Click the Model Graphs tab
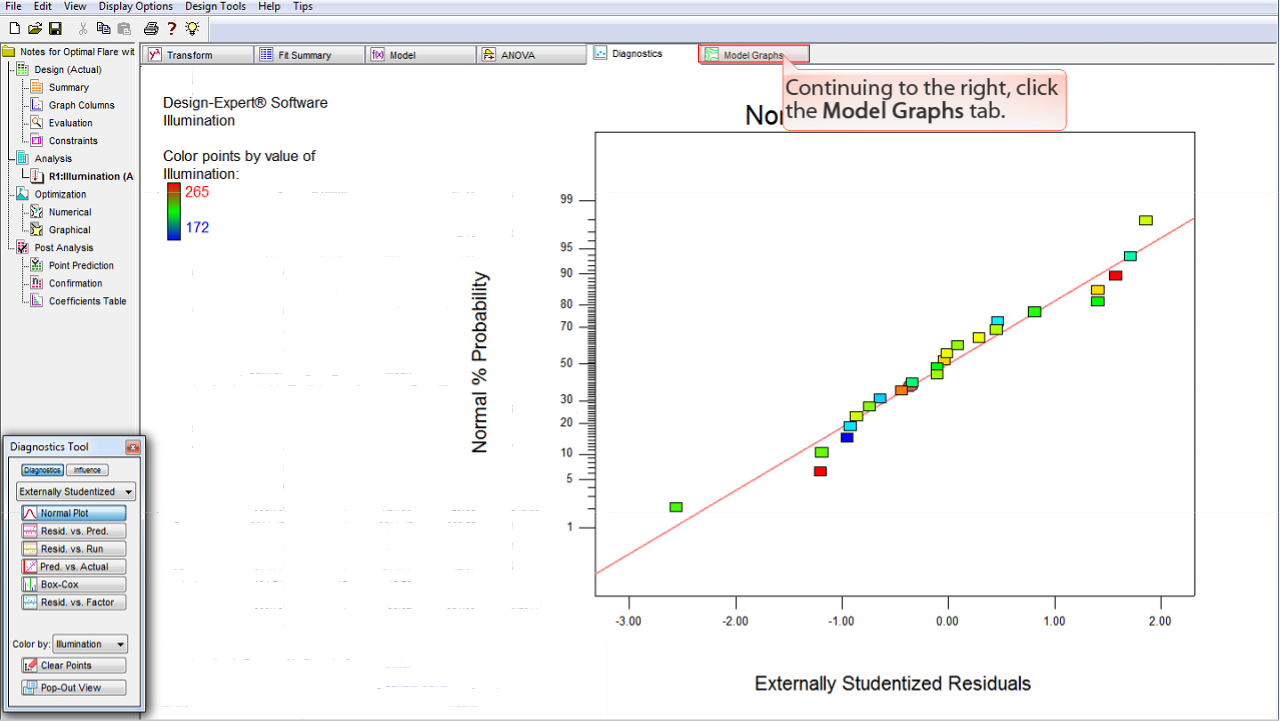Screen dimensions: 1280x721 [x=754, y=55]
